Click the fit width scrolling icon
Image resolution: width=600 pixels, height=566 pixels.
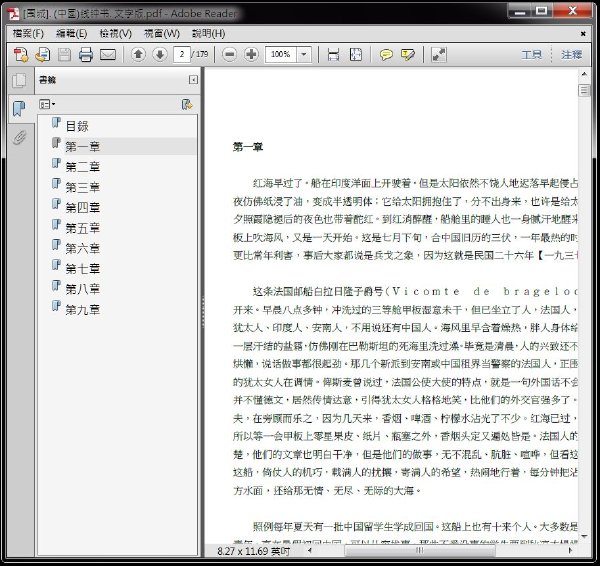point(333,54)
